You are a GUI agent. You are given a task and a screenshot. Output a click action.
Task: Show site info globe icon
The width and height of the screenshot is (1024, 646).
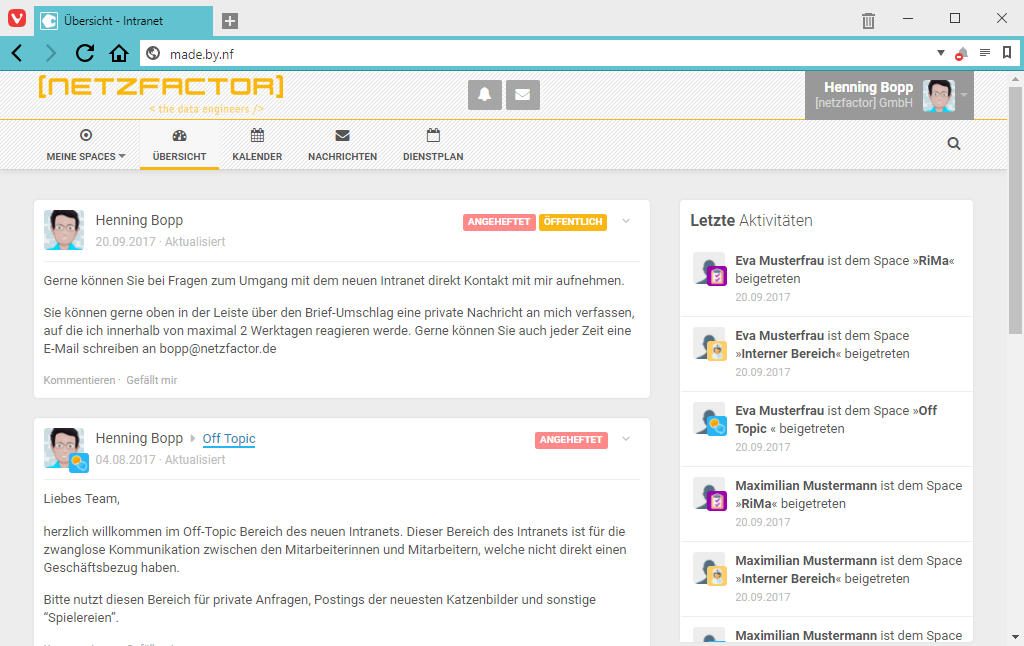[x=153, y=54]
